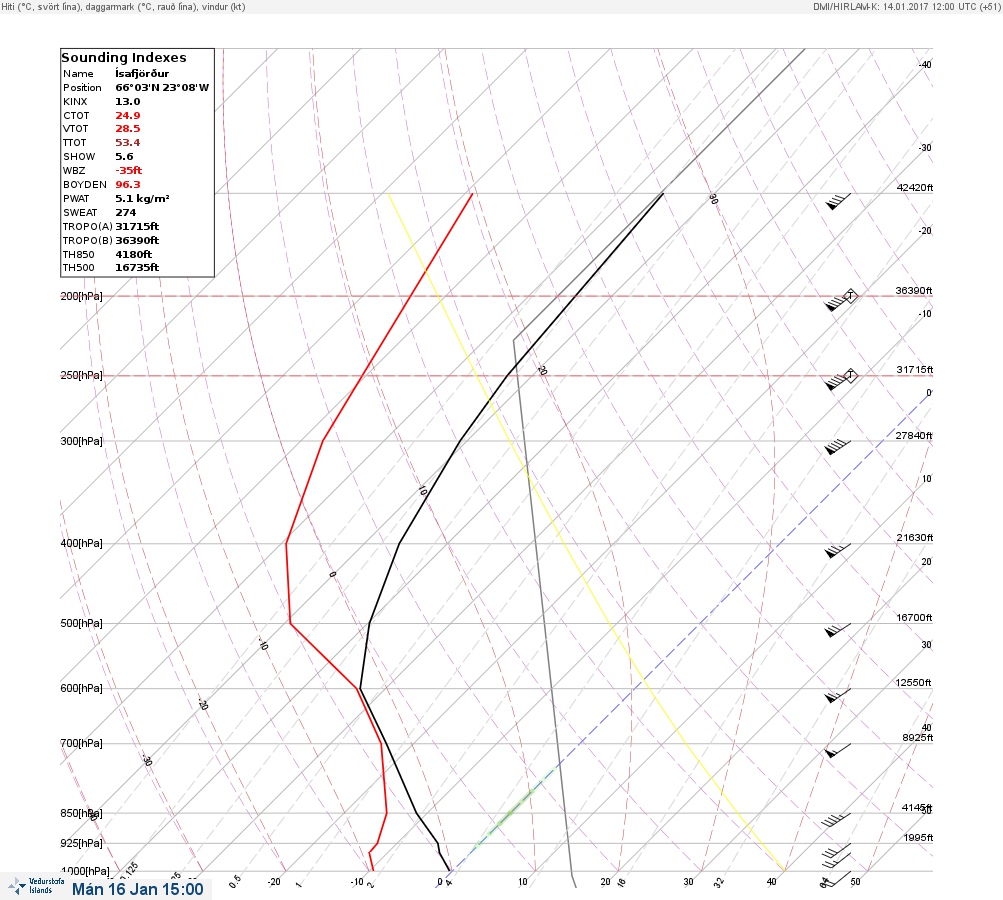This screenshot has width=1003, height=900.
Task: Click the wind barb at 600 hPa level
Action: pyautogui.click(x=837, y=695)
